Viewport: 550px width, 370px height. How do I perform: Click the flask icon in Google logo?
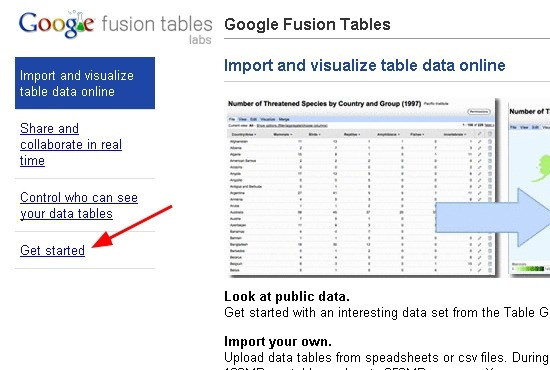click(x=79, y=22)
